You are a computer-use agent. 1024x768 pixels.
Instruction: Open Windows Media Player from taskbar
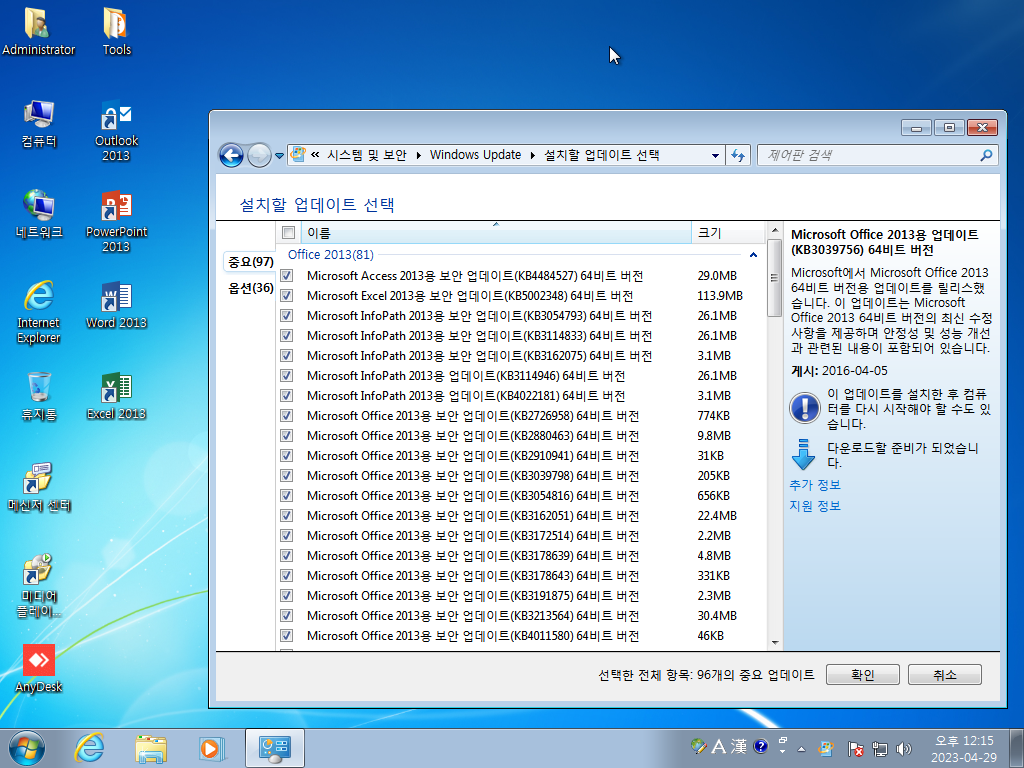click(212, 748)
